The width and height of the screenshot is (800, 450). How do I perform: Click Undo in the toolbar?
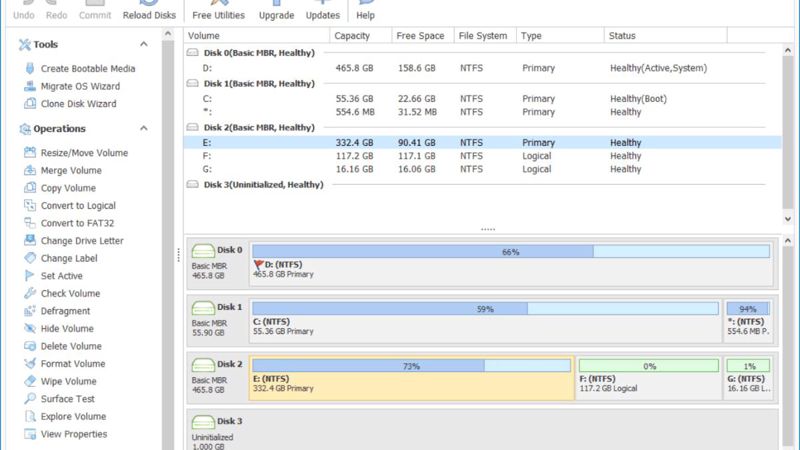pos(24,10)
